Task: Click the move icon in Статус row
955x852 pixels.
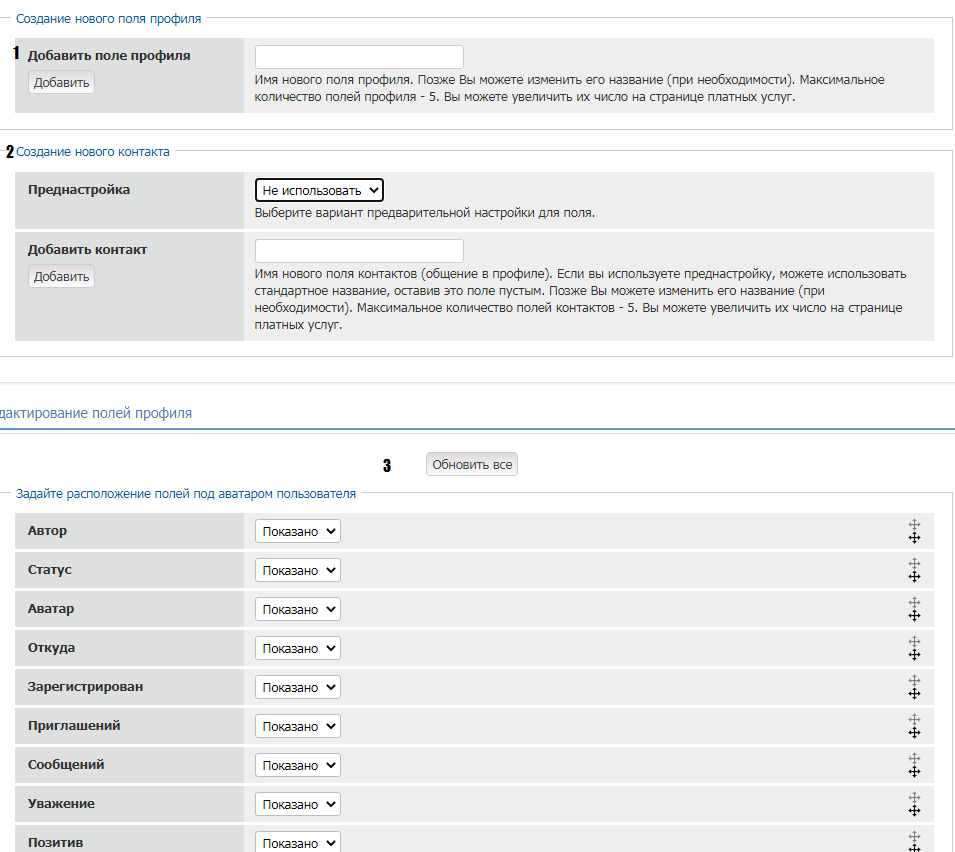Action: pyautogui.click(x=913, y=570)
